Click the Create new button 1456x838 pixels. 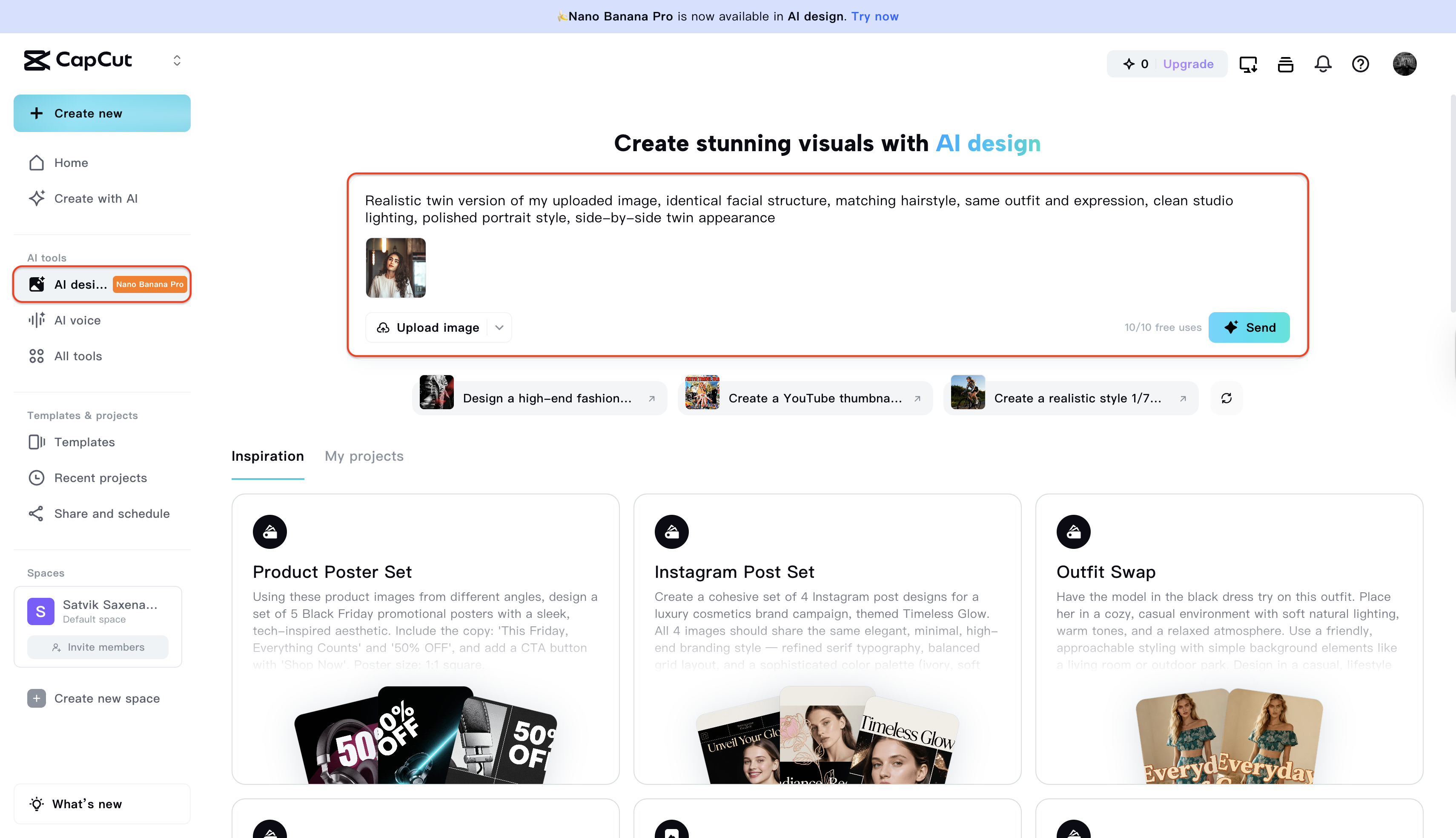(102, 113)
